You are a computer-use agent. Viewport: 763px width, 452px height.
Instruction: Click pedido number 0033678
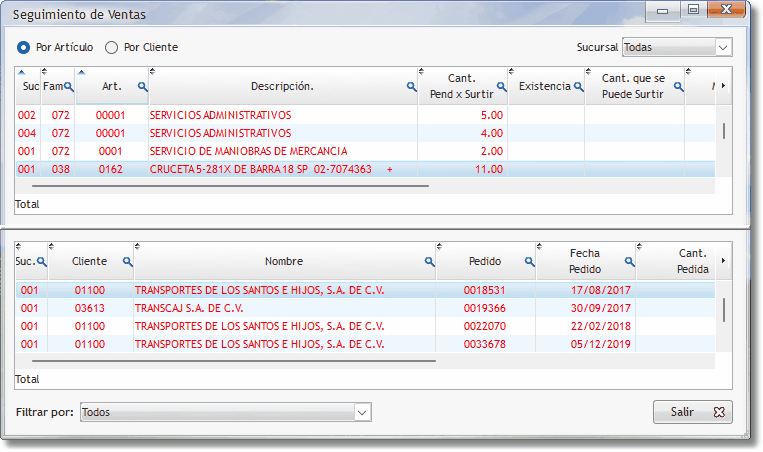pos(485,344)
